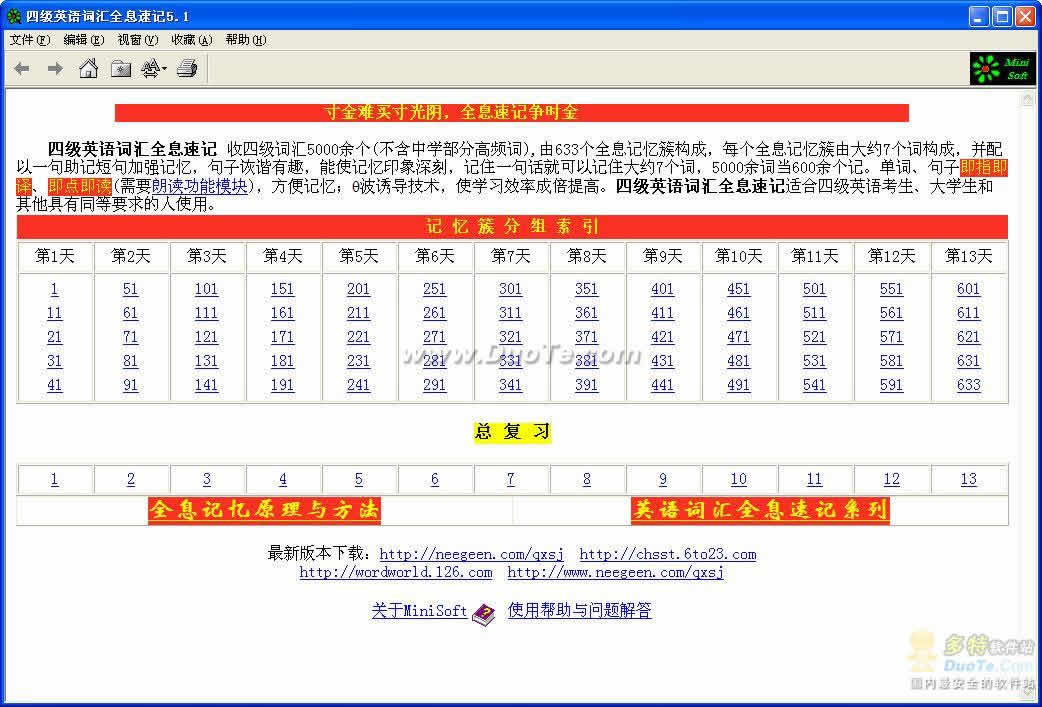Open review link 1 under 总复习
This screenshot has width=1042, height=707.
coord(54,479)
